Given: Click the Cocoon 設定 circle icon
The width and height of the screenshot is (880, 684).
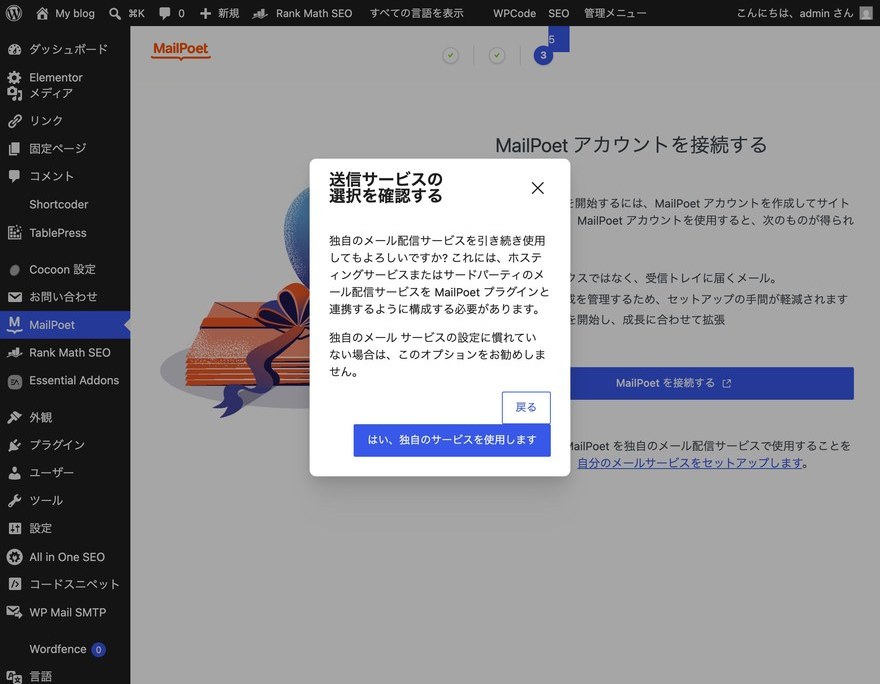Looking at the screenshot, I should coord(15,270).
